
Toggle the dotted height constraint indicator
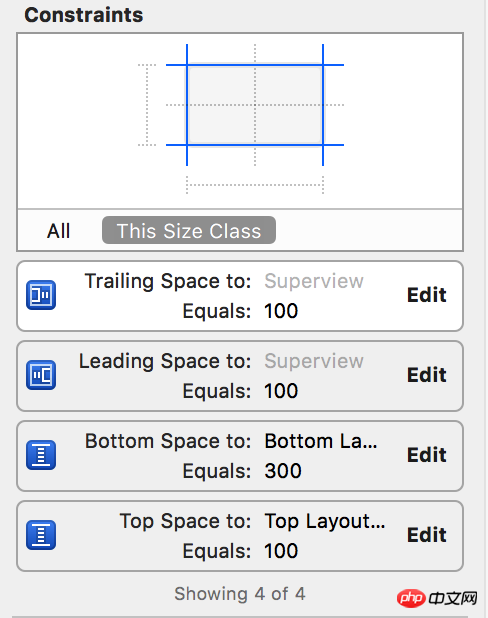point(147,105)
